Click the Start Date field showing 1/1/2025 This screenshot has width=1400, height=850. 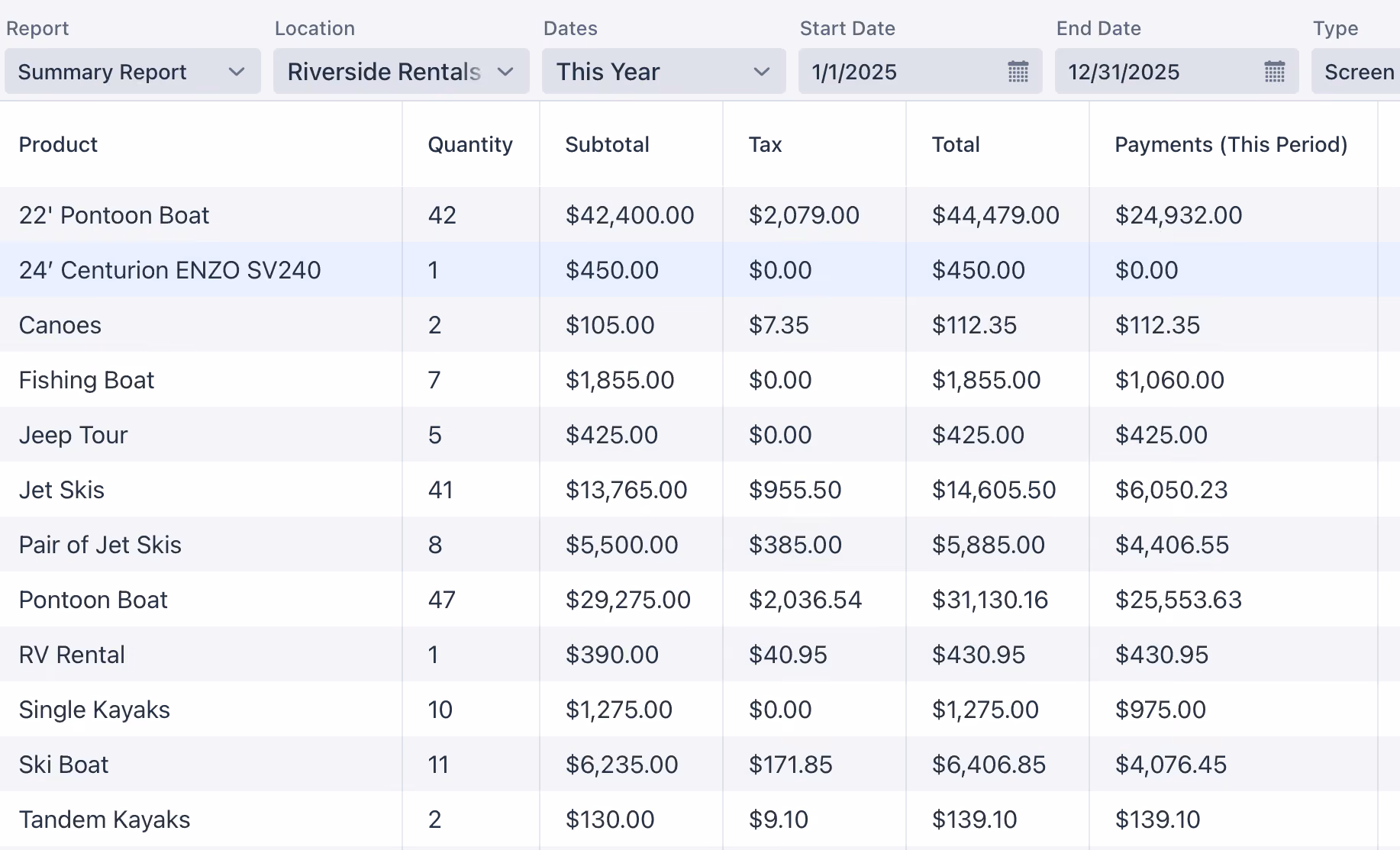921,72
